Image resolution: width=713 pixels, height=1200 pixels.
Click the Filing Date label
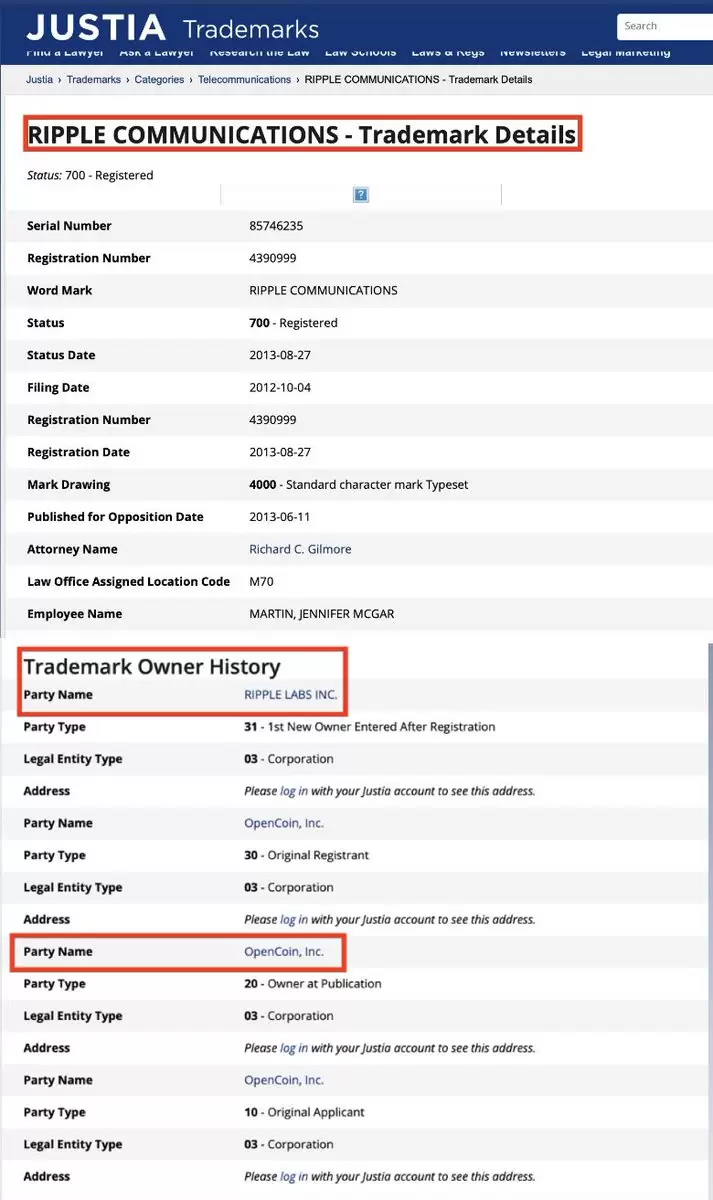pos(58,387)
